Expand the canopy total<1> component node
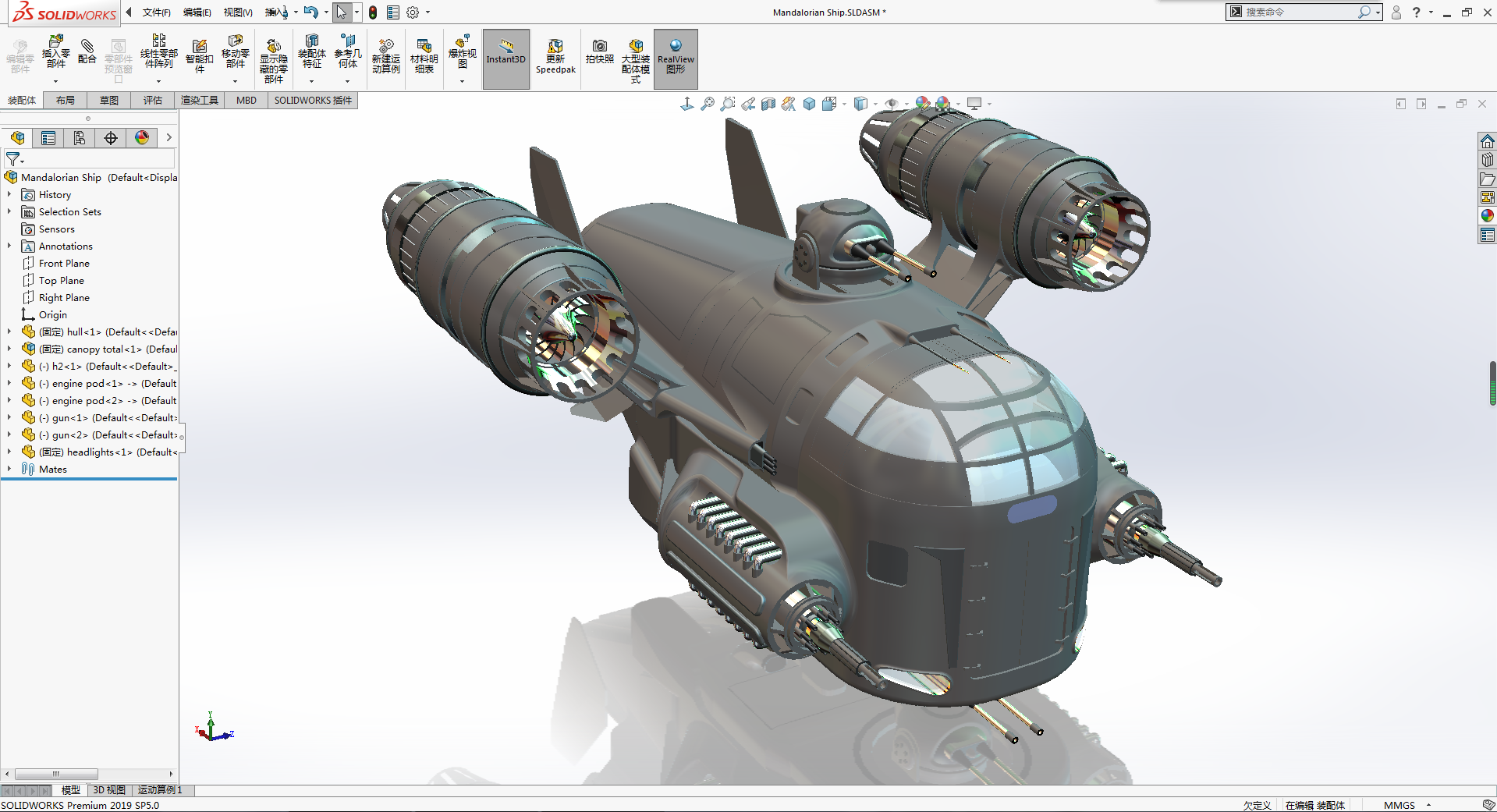The width and height of the screenshot is (1497, 812). tap(9, 349)
